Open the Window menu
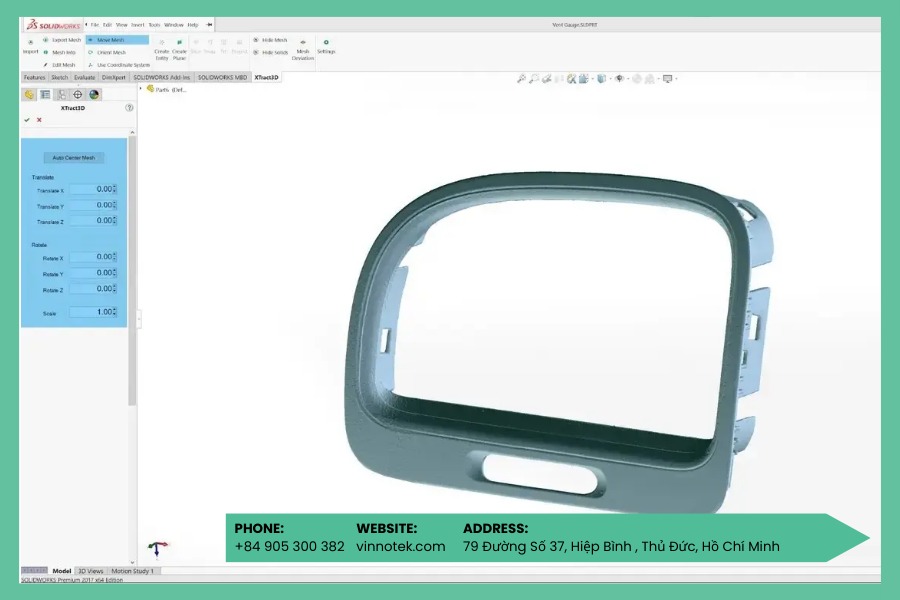Image resolution: width=900 pixels, height=600 pixels. click(174, 25)
